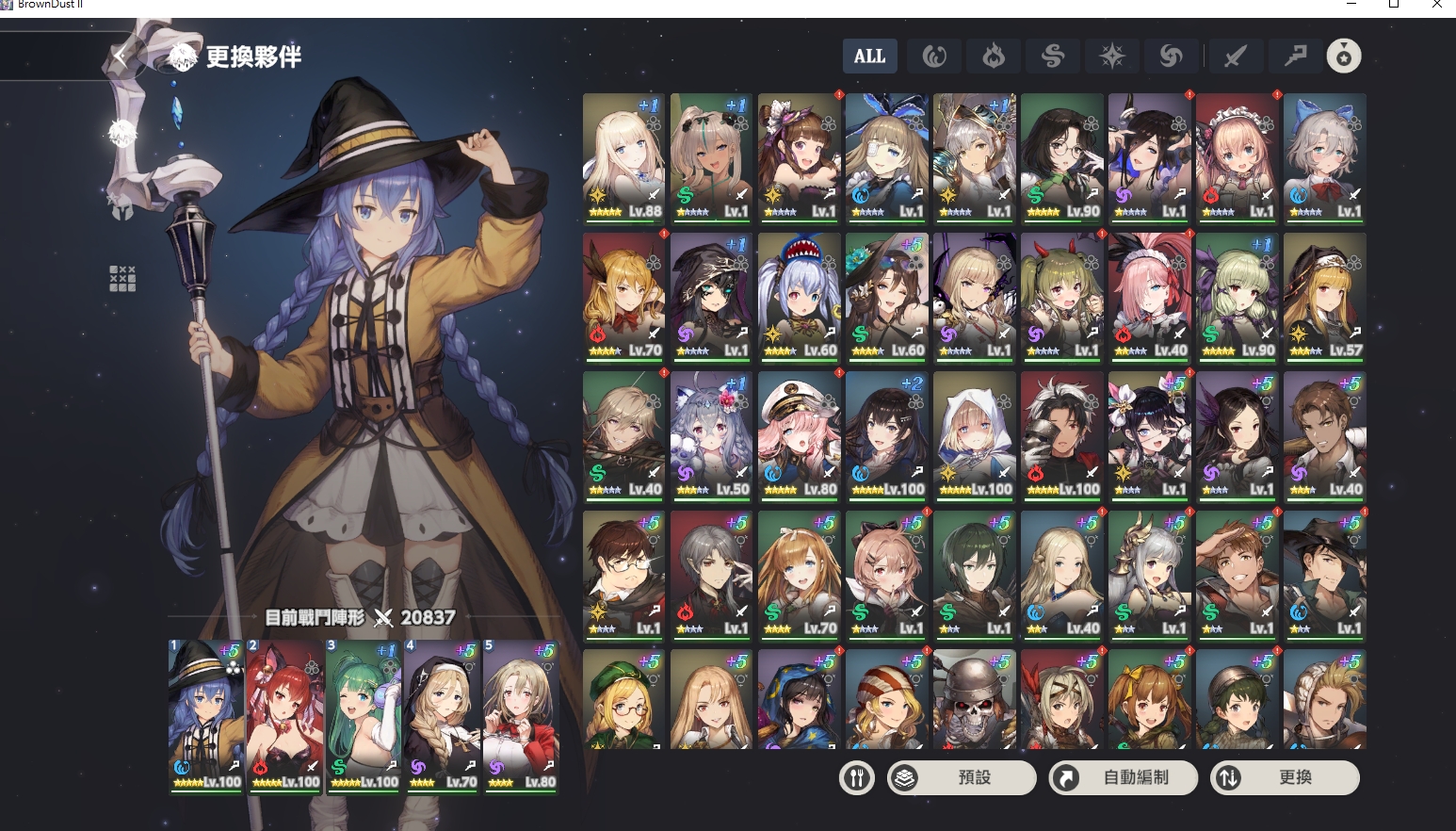Toggle the magic staff attack filter
The height and width of the screenshot is (831, 1456).
pos(1295,57)
